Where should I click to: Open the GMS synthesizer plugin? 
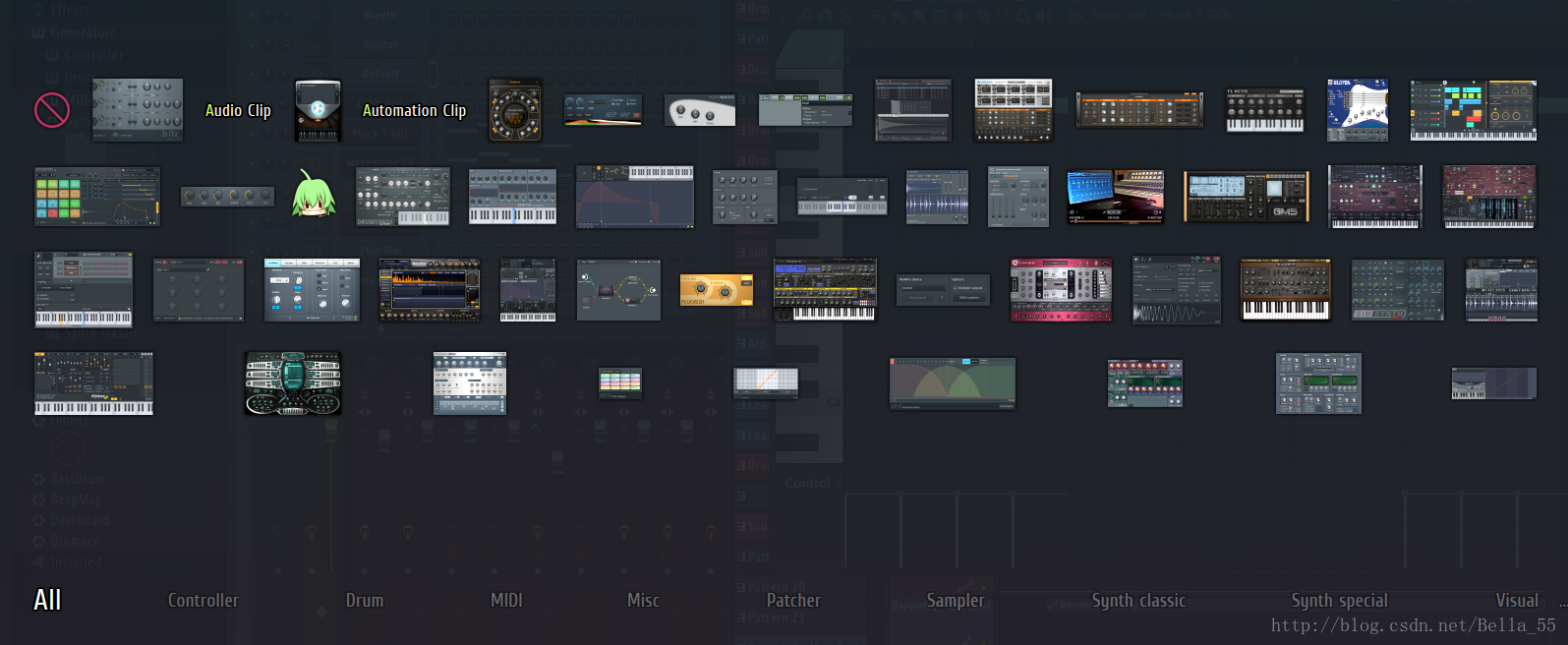coord(1247,197)
